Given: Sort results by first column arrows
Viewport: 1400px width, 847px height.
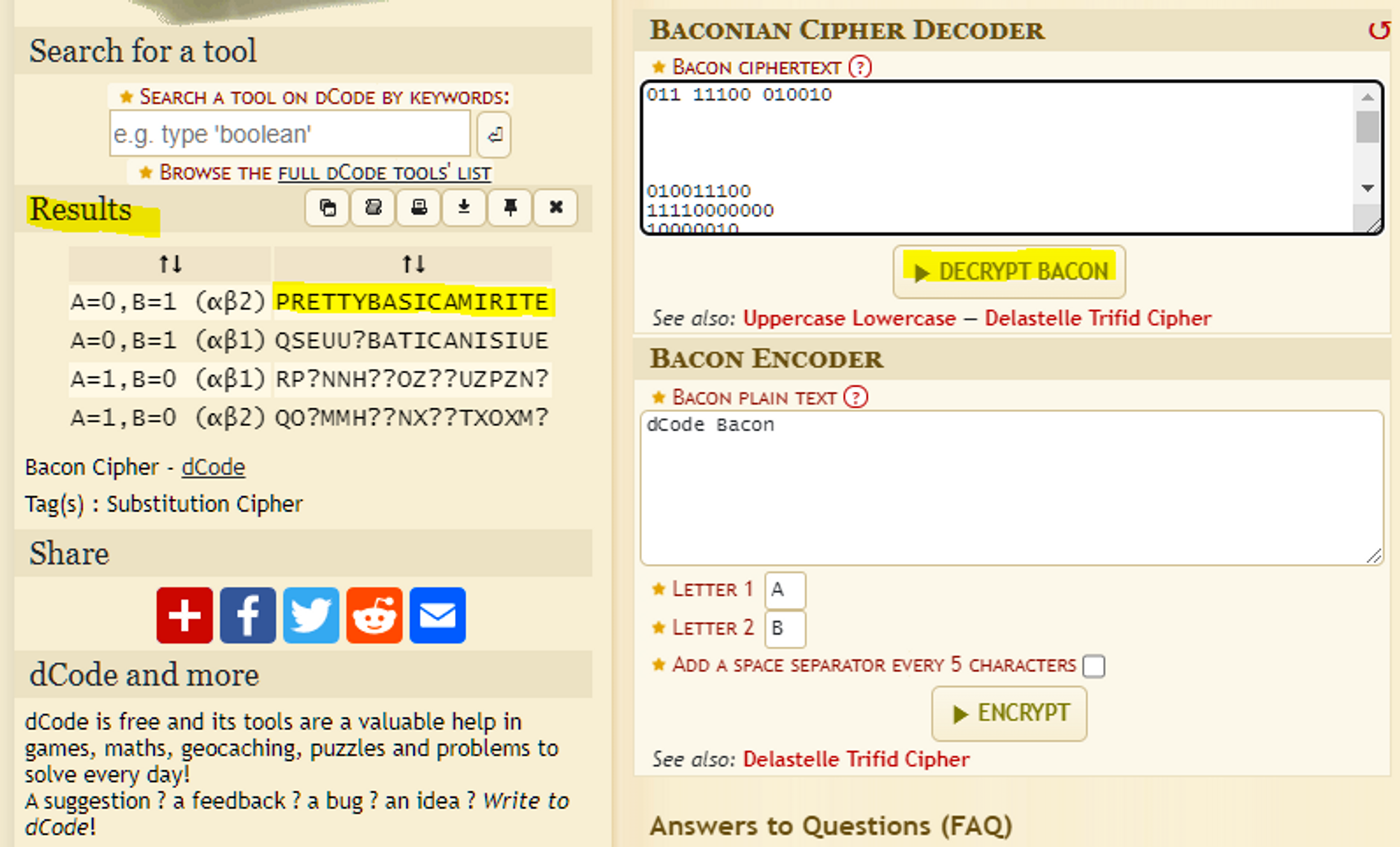Looking at the screenshot, I should (x=170, y=264).
